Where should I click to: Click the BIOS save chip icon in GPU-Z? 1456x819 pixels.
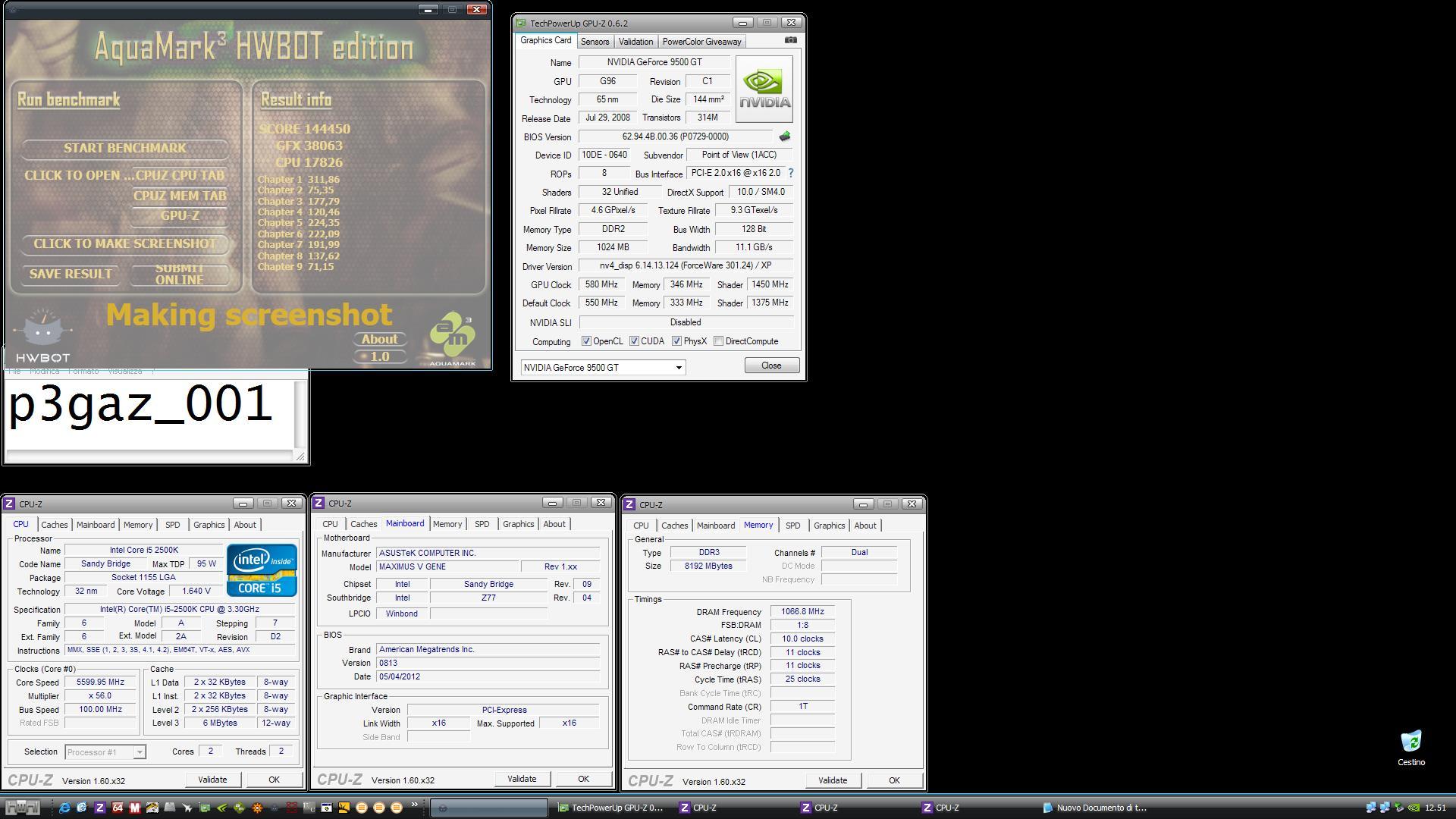(785, 136)
